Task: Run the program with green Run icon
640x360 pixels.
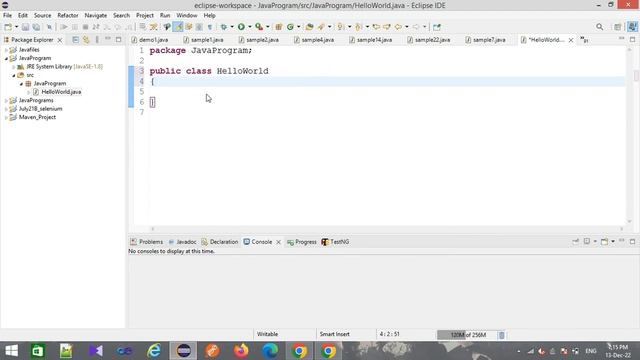Action: pos(241,27)
